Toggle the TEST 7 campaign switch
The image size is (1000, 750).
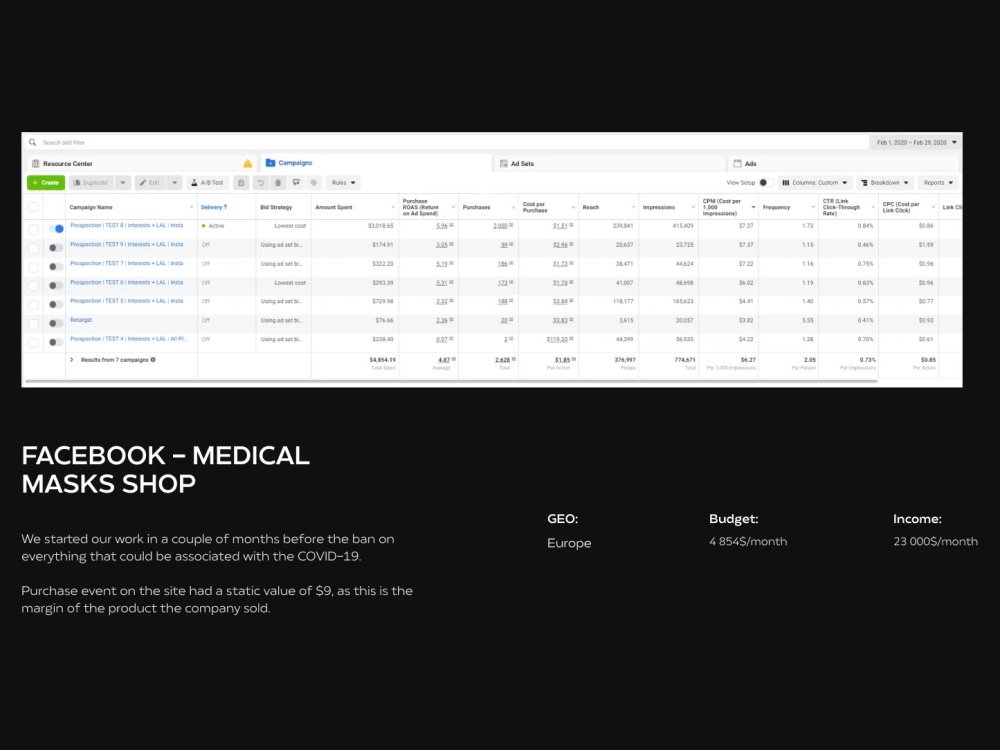56,267
